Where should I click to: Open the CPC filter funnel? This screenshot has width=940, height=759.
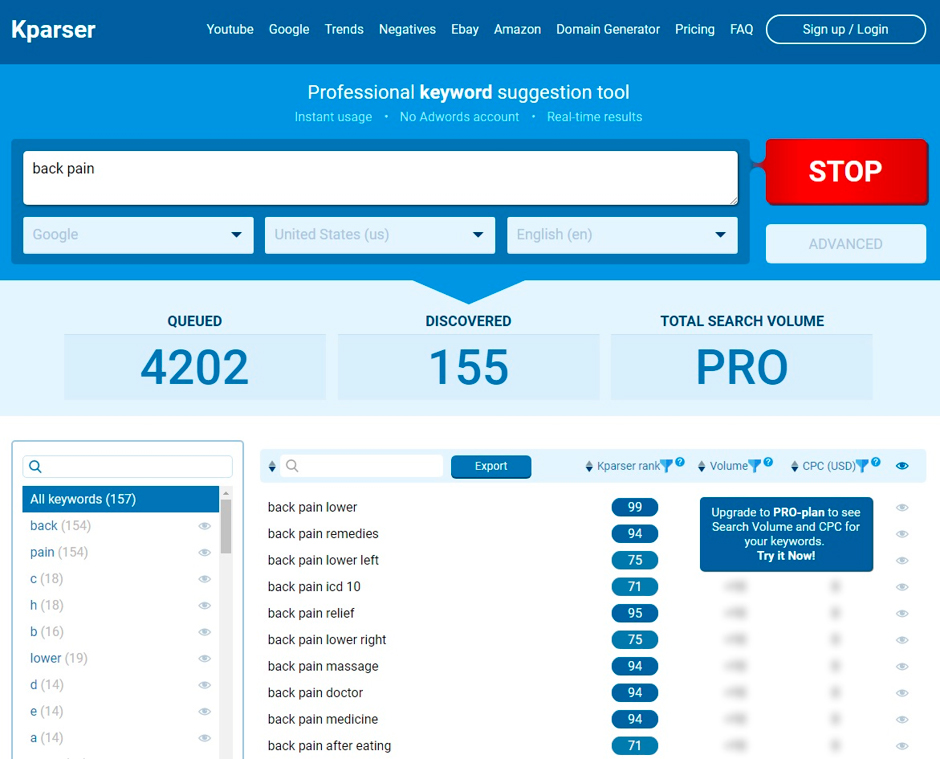(862, 466)
